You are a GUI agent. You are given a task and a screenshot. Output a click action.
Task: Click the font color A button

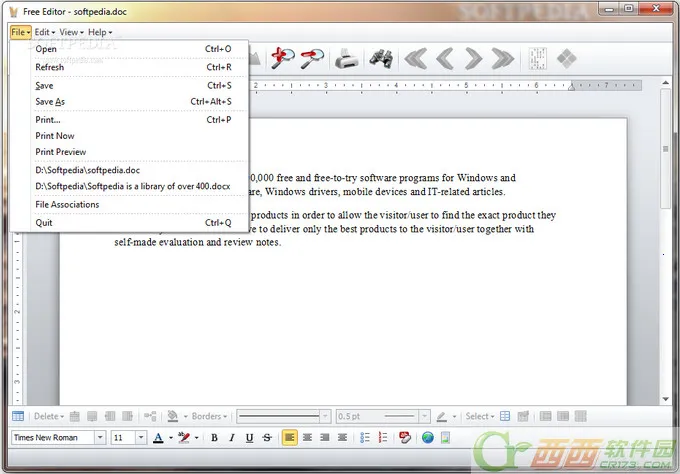[x=158, y=437]
